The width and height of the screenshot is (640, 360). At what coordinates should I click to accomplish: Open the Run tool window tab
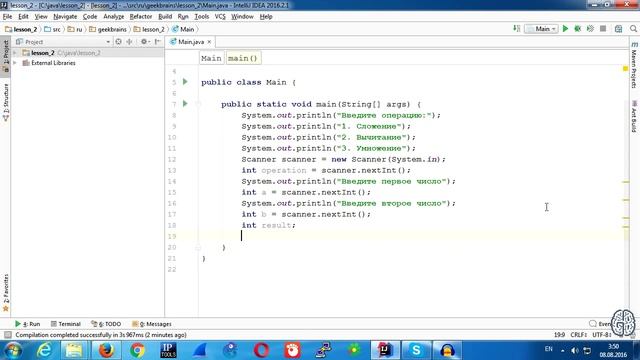coord(28,324)
